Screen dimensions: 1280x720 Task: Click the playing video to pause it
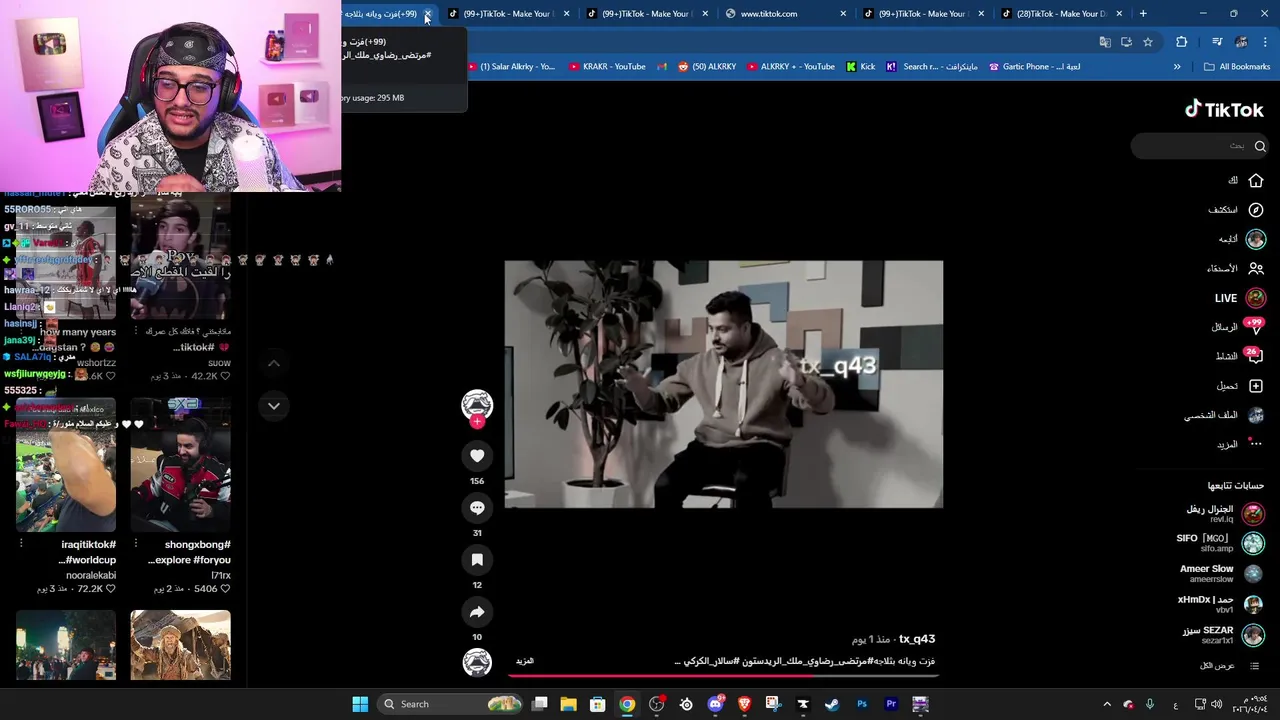click(724, 384)
